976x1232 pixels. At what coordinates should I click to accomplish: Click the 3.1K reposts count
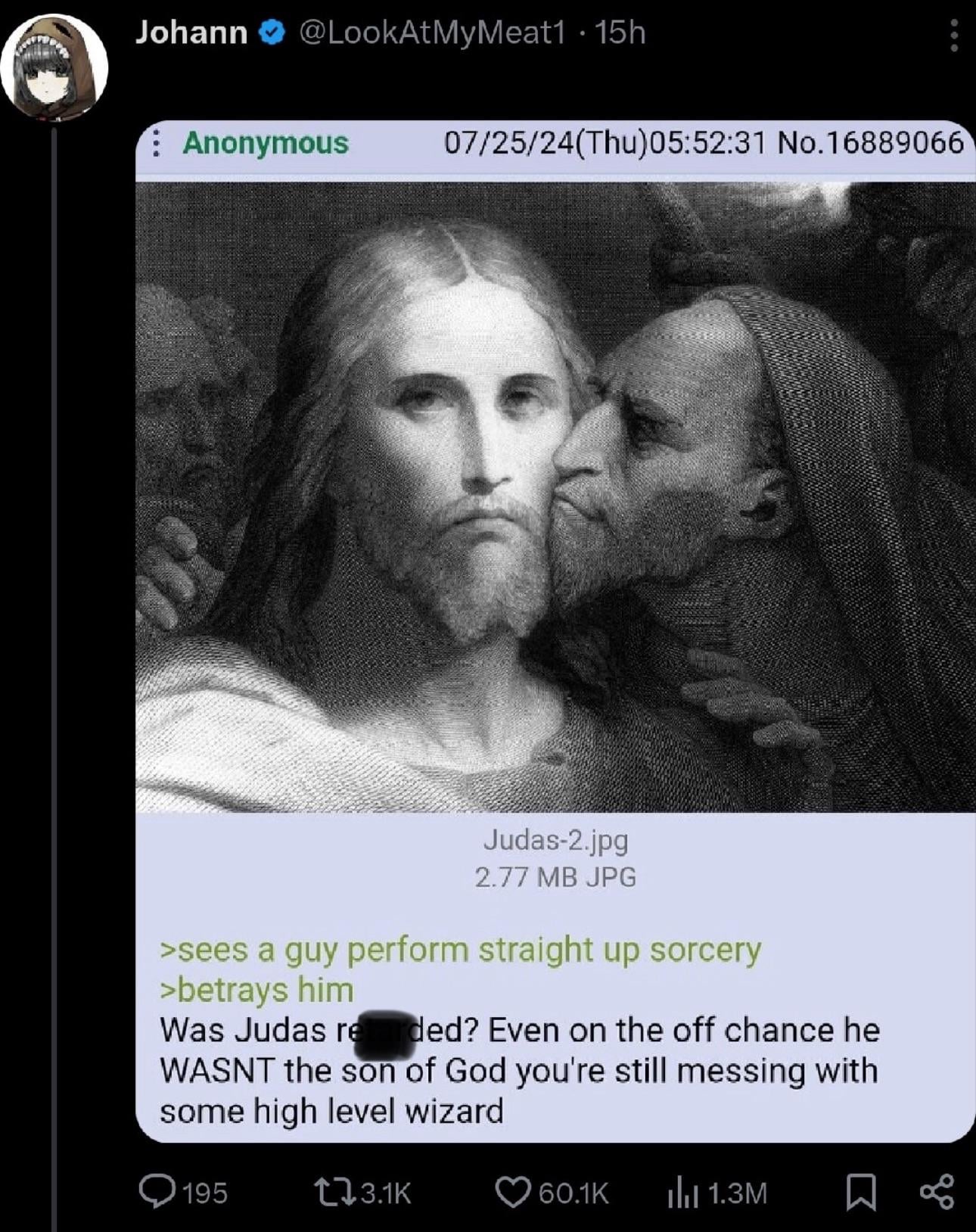pos(386,1193)
